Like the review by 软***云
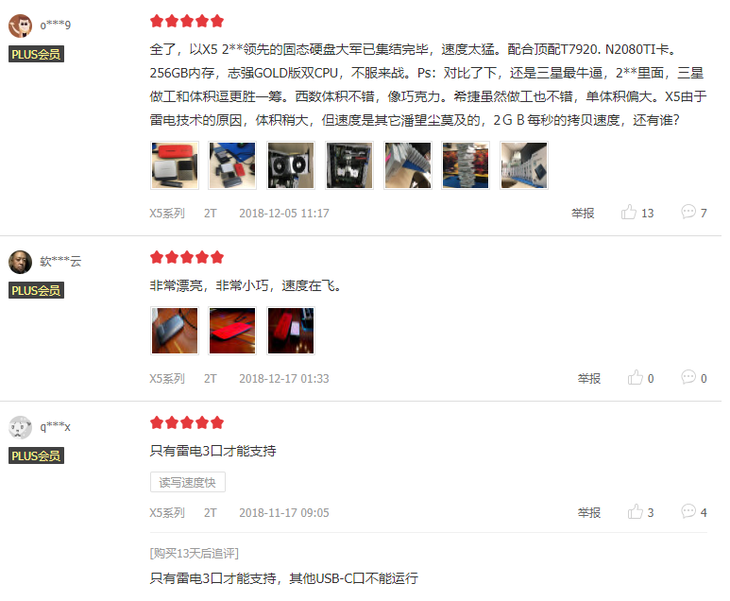The image size is (730, 601). [635, 378]
